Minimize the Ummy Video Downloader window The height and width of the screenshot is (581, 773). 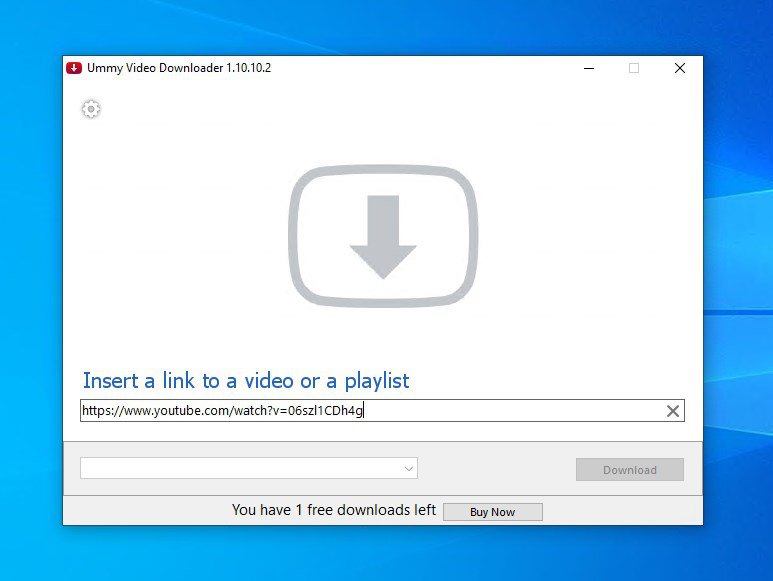click(589, 68)
